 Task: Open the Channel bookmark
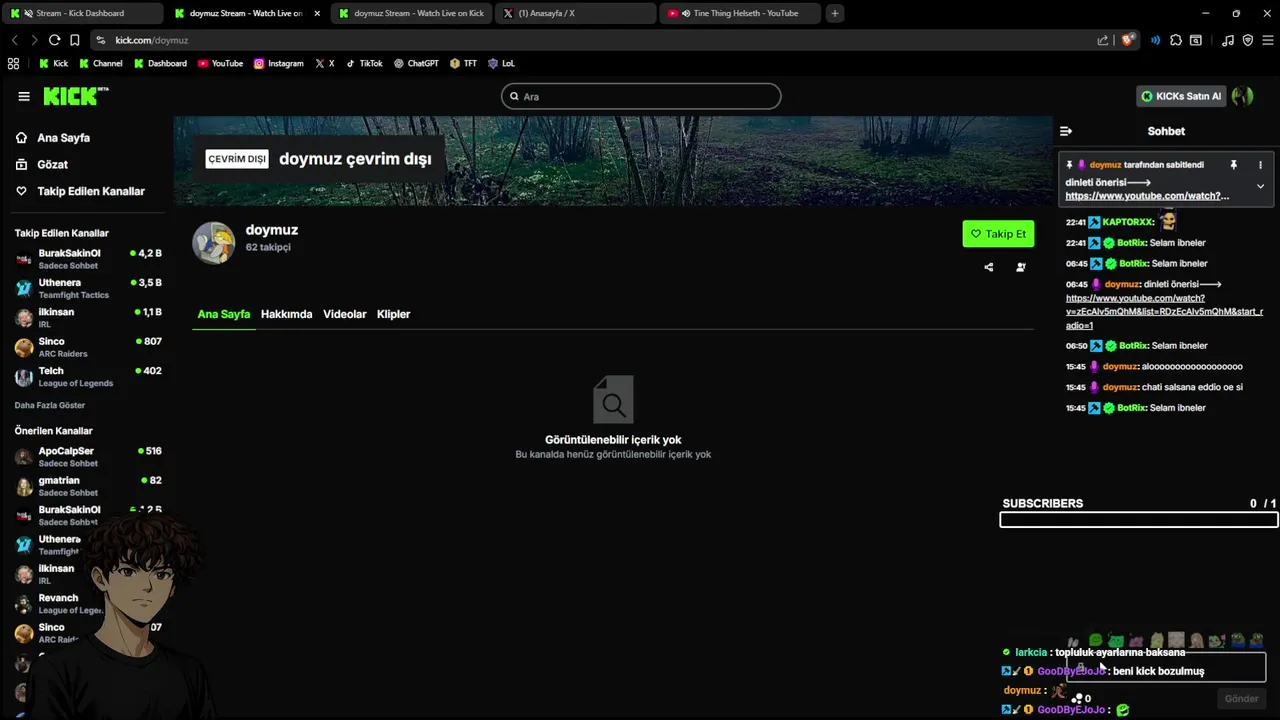(x=100, y=63)
